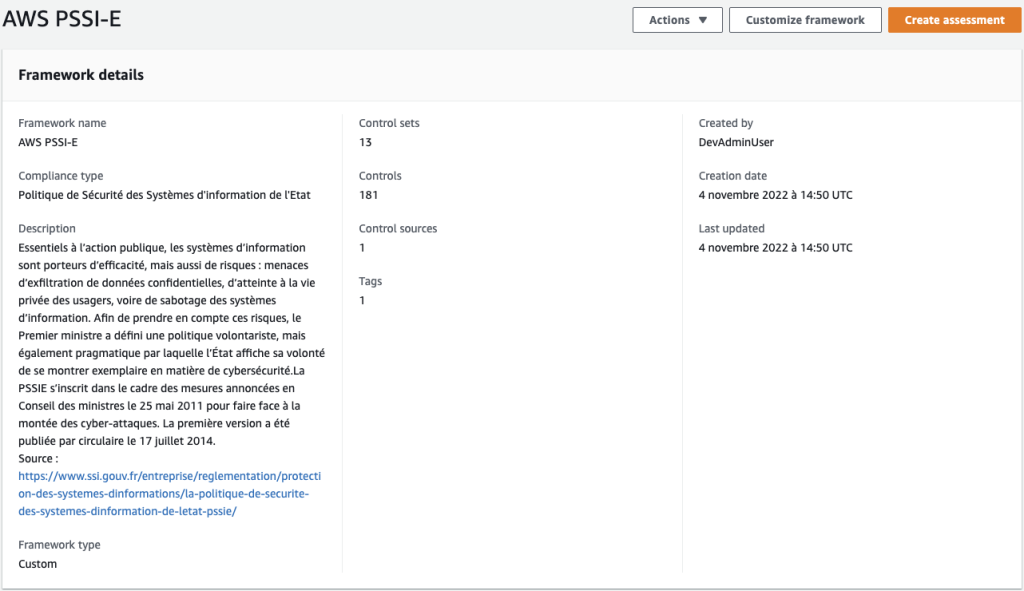Viewport: 1024px width, 591px height.
Task: Select the AWS PSSI-E page title
Action: (62, 19)
